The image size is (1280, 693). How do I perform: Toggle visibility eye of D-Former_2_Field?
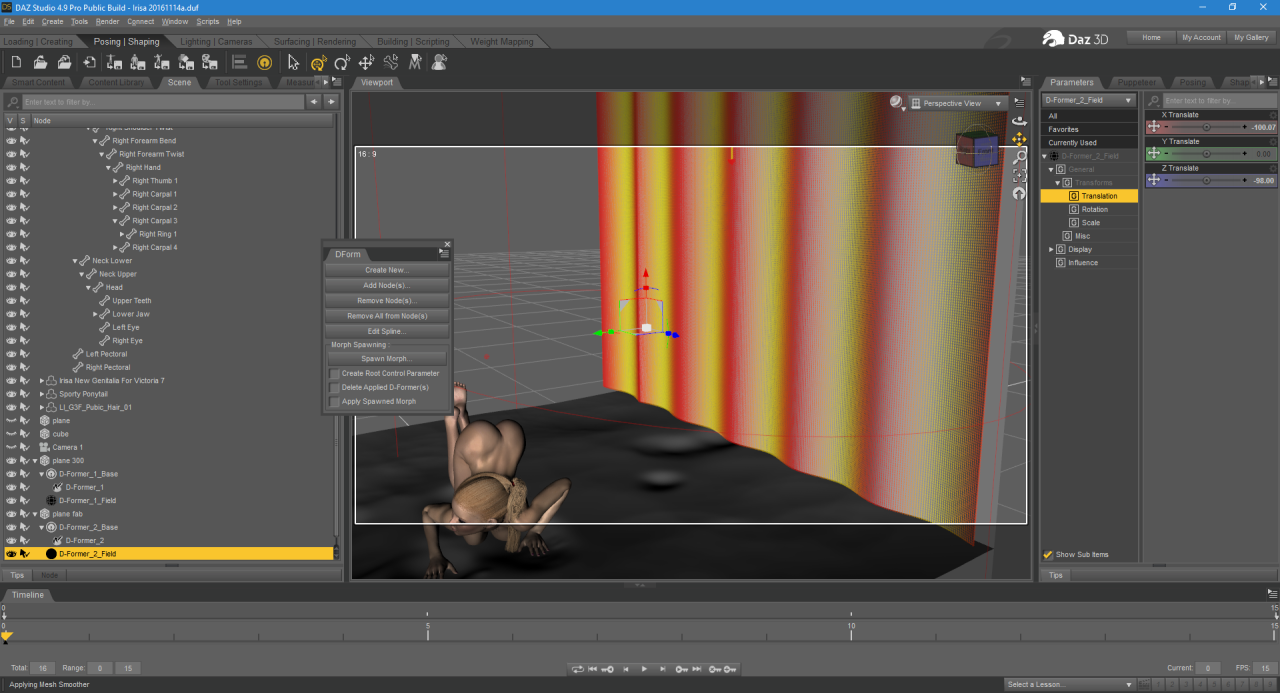tap(12, 553)
